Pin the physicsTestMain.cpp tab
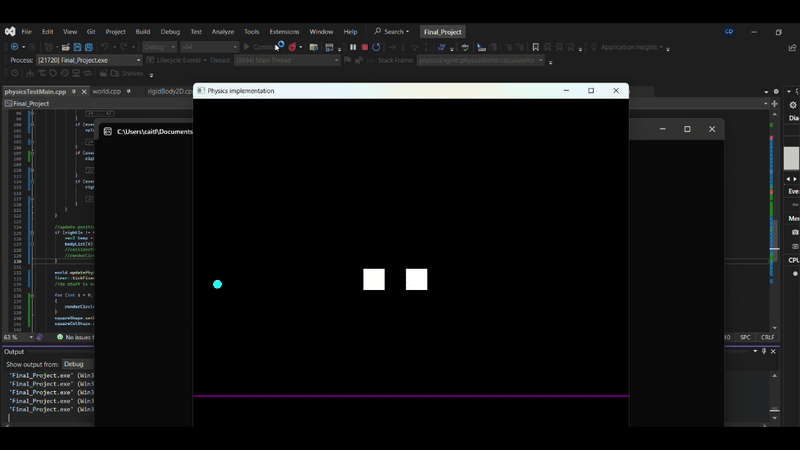Image resolution: width=800 pixels, height=450 pixels. [x=74, y=91]
